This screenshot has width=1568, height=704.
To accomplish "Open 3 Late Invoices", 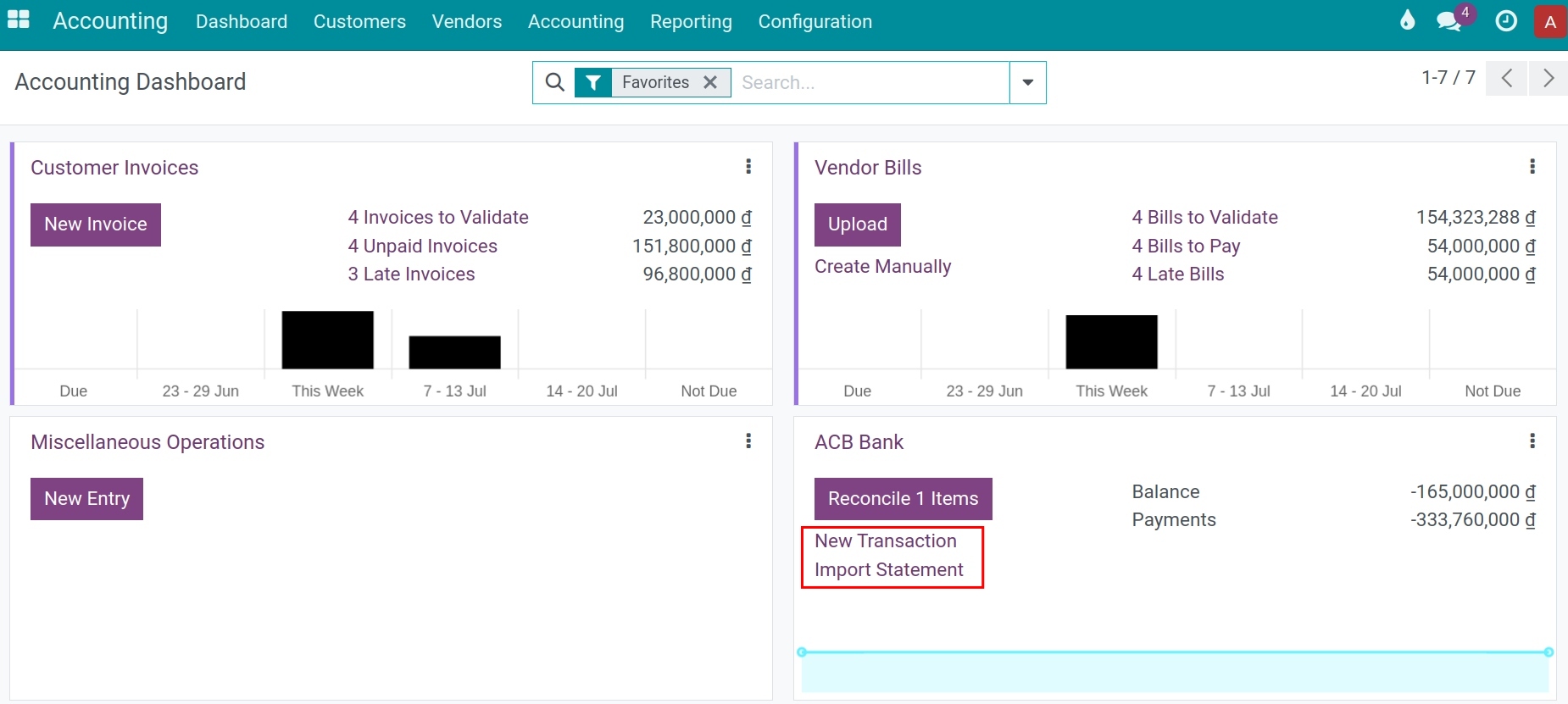I will (411, 274).
